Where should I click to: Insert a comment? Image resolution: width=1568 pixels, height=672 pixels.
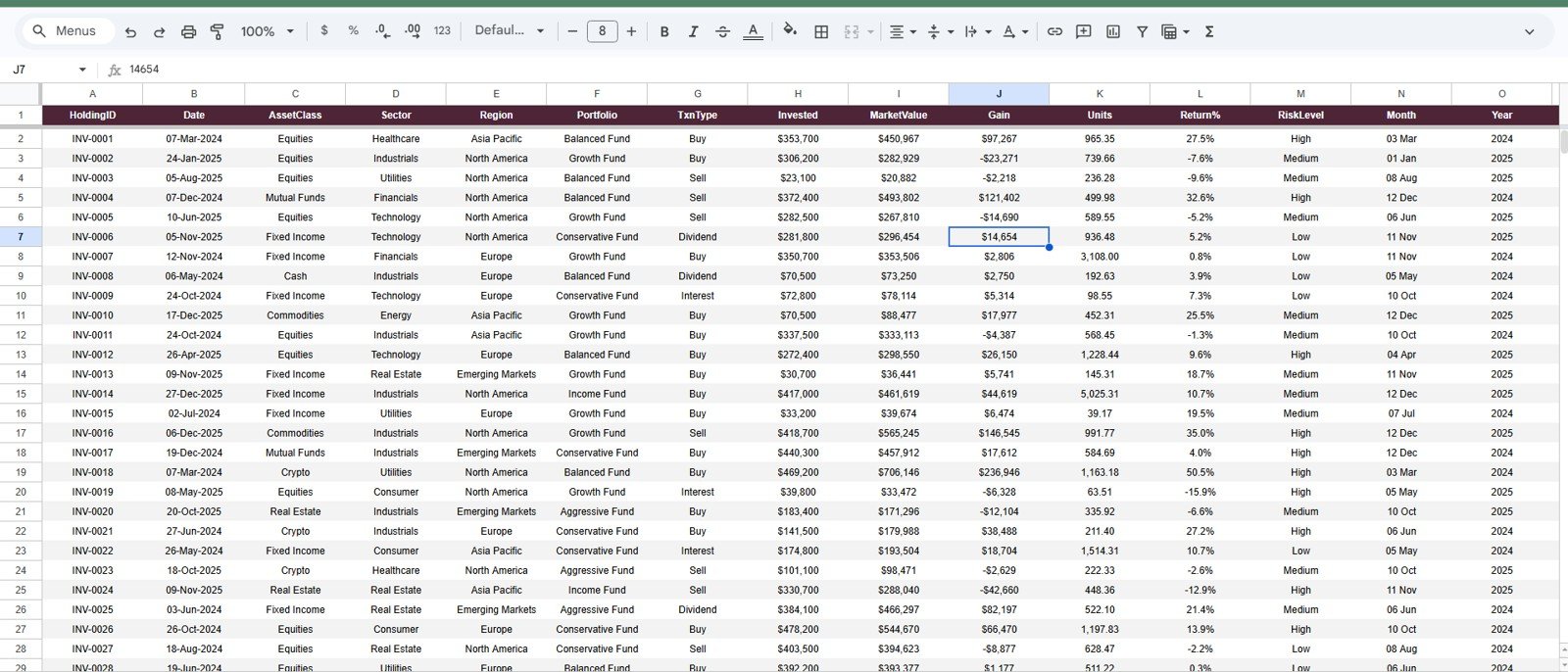(1083, 31)
